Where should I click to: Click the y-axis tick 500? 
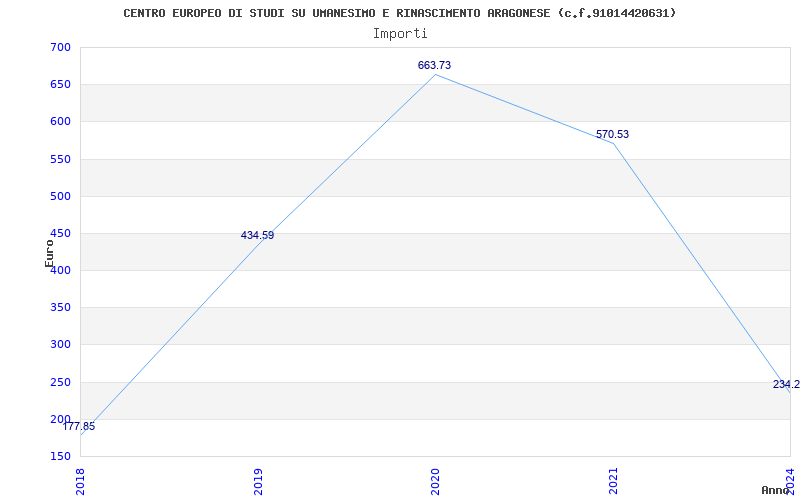[x=60, y=196]
